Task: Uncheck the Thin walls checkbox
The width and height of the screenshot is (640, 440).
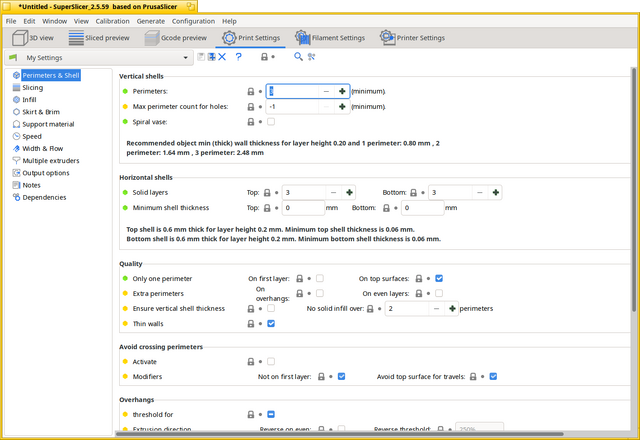Action: pyautogui.click(x=271, y=324)
